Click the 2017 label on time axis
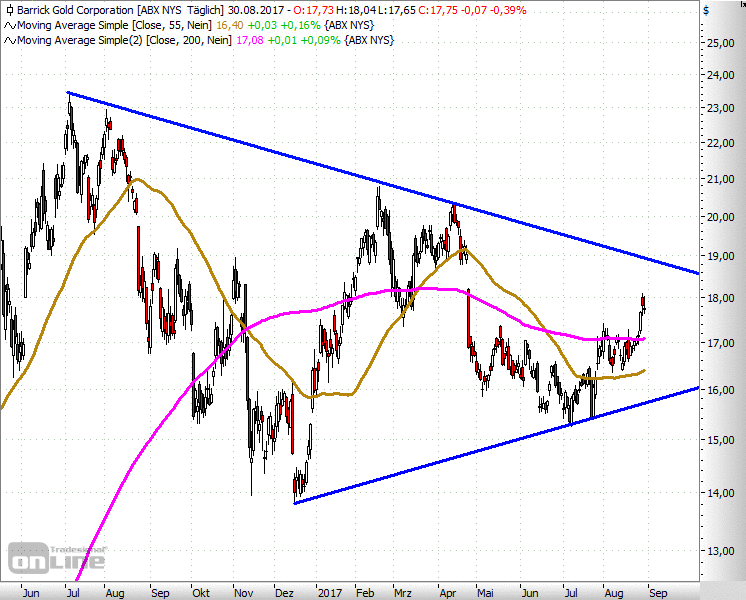This screenshot has height=600, width=746. click(x=330, y=593)
